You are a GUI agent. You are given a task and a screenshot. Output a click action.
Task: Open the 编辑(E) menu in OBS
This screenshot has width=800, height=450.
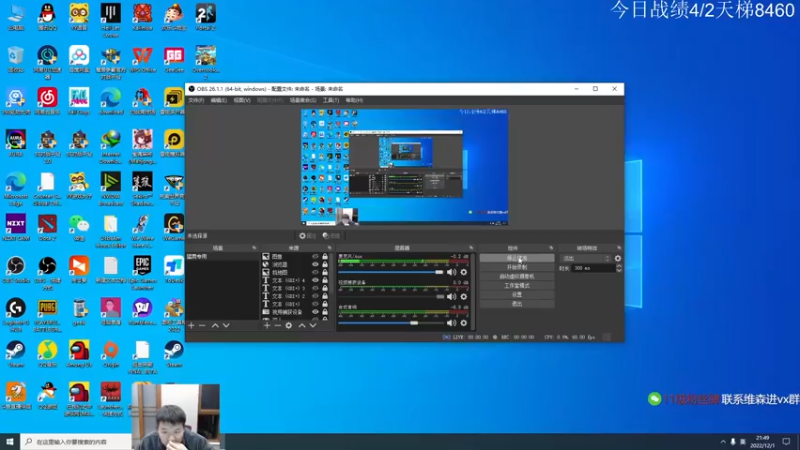[x=218, y=101]
